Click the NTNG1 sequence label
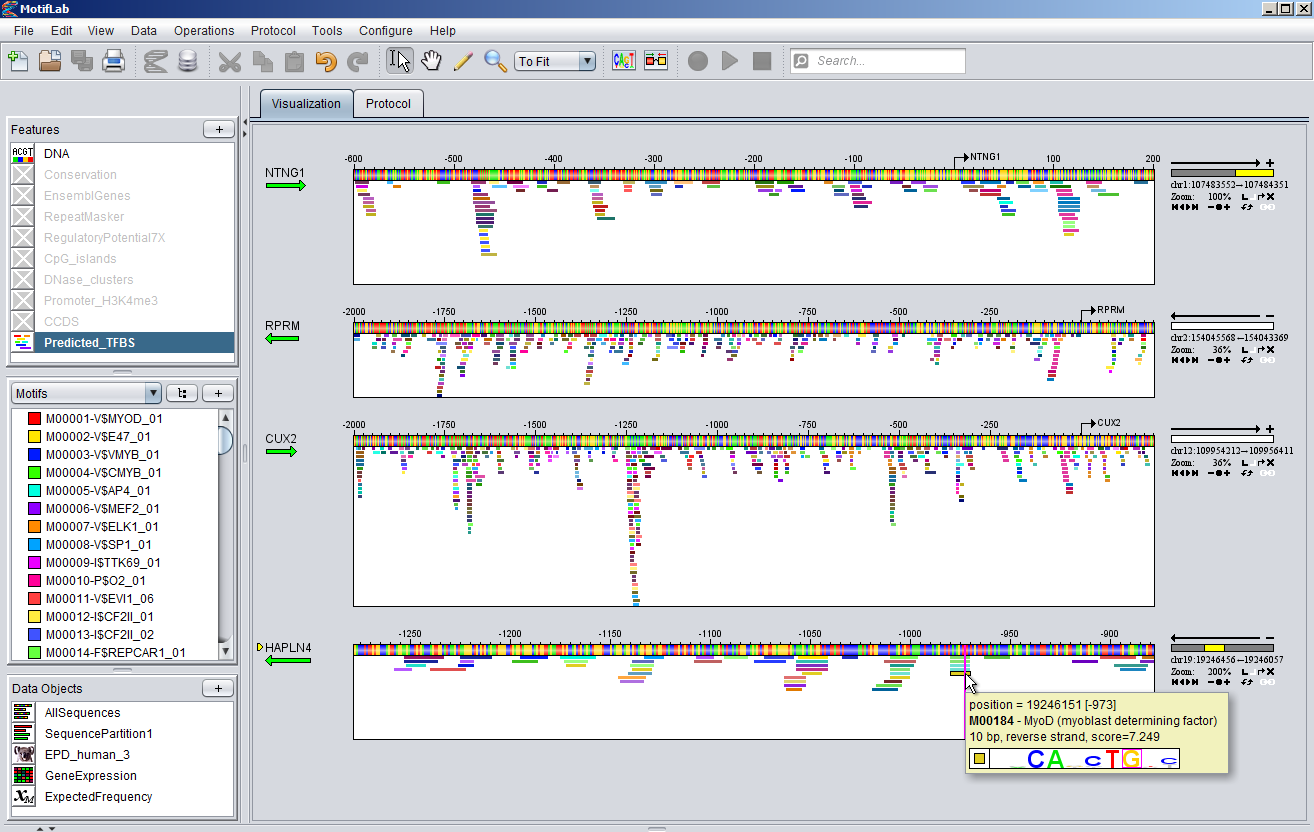 coord(285,172)
